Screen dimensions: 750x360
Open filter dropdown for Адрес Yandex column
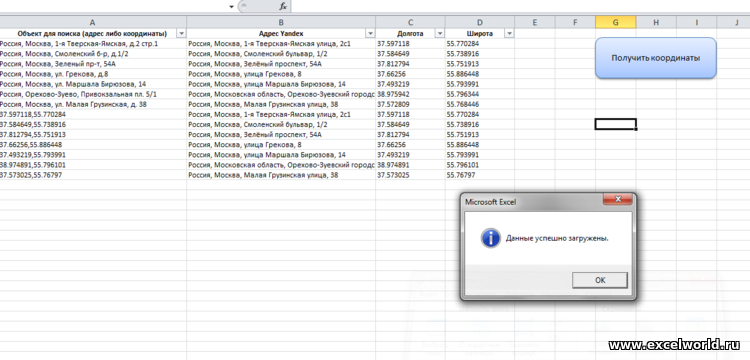[x=370, y=33]
